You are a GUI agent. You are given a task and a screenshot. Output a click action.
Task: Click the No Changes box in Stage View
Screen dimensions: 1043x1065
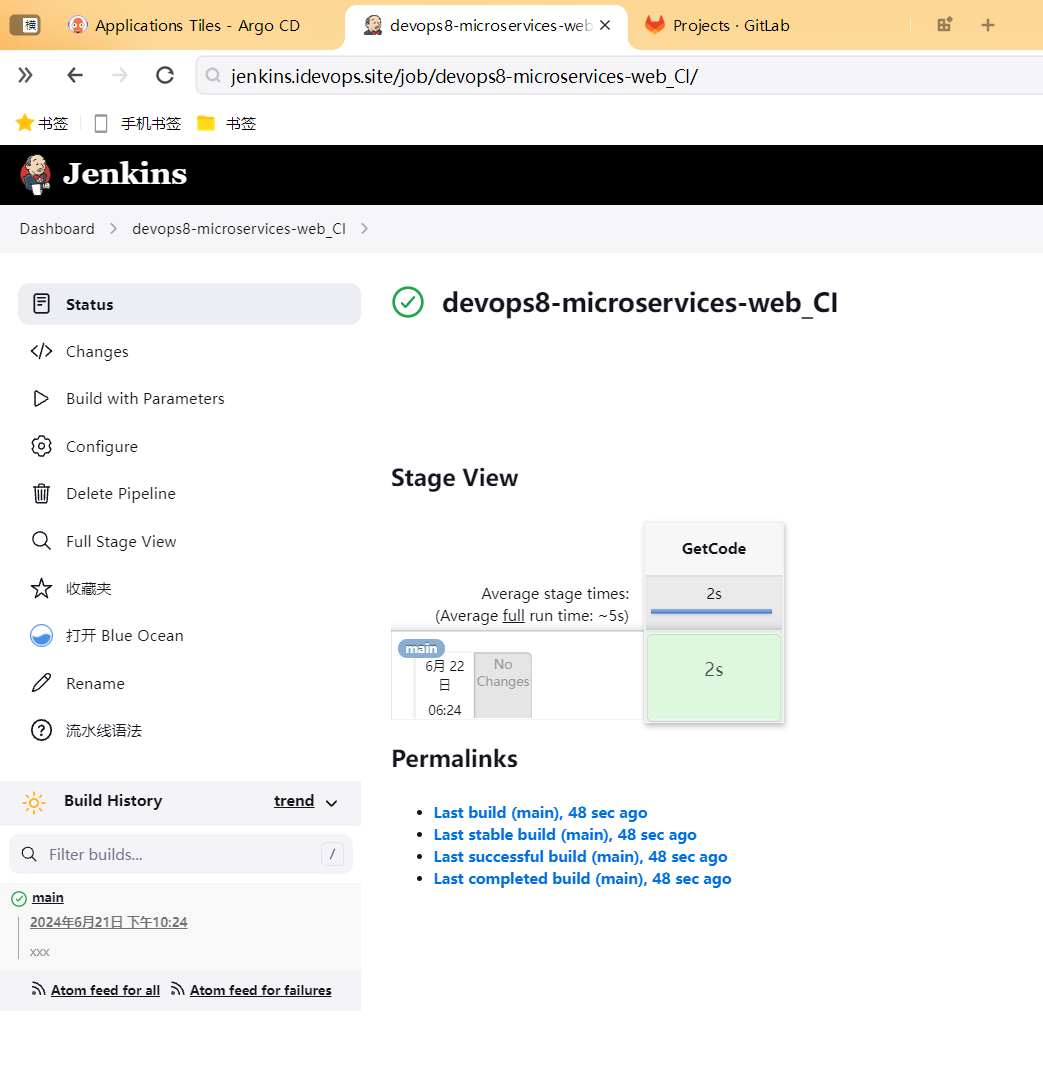[x=502, y=685]
